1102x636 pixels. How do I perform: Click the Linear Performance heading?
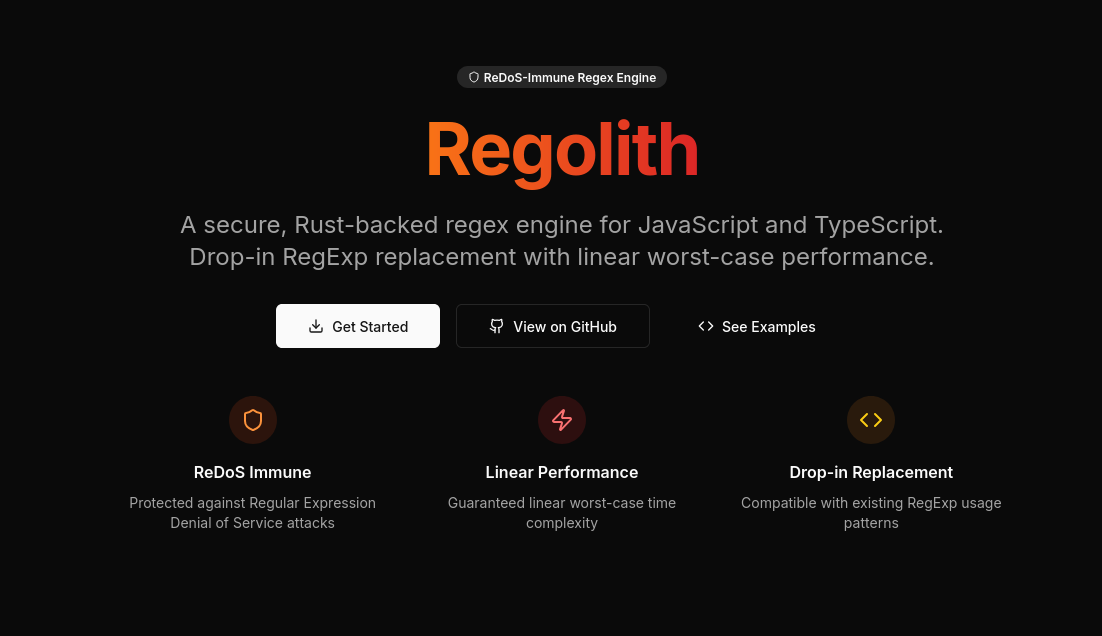point(562,472)
